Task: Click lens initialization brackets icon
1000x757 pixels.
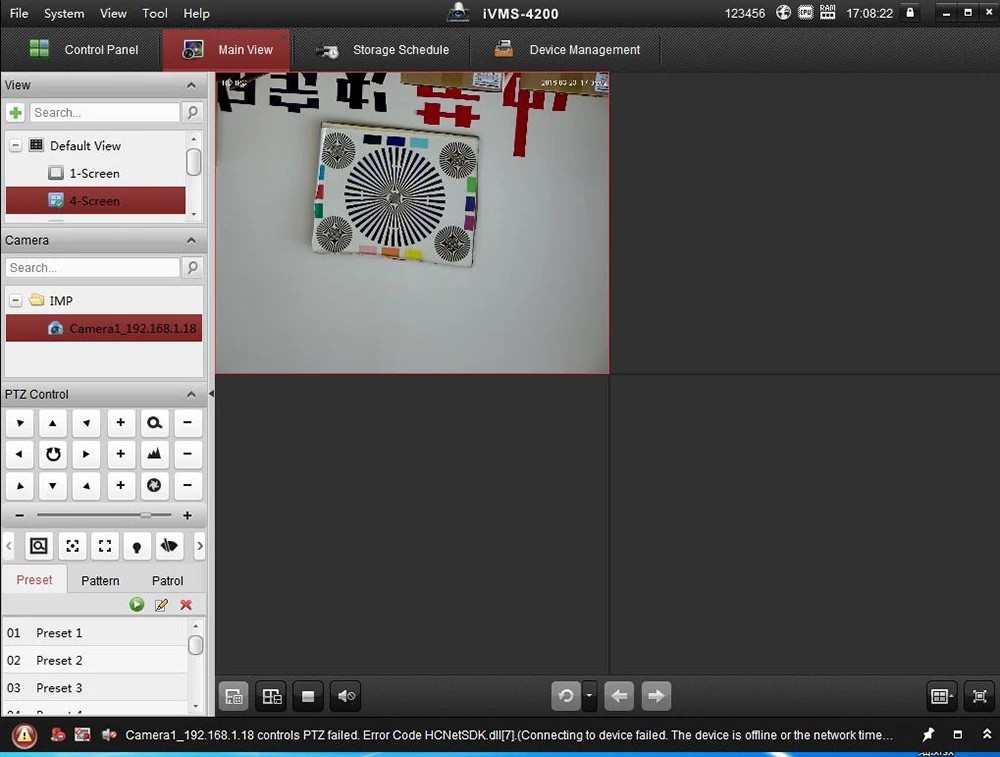Action: 105,546
